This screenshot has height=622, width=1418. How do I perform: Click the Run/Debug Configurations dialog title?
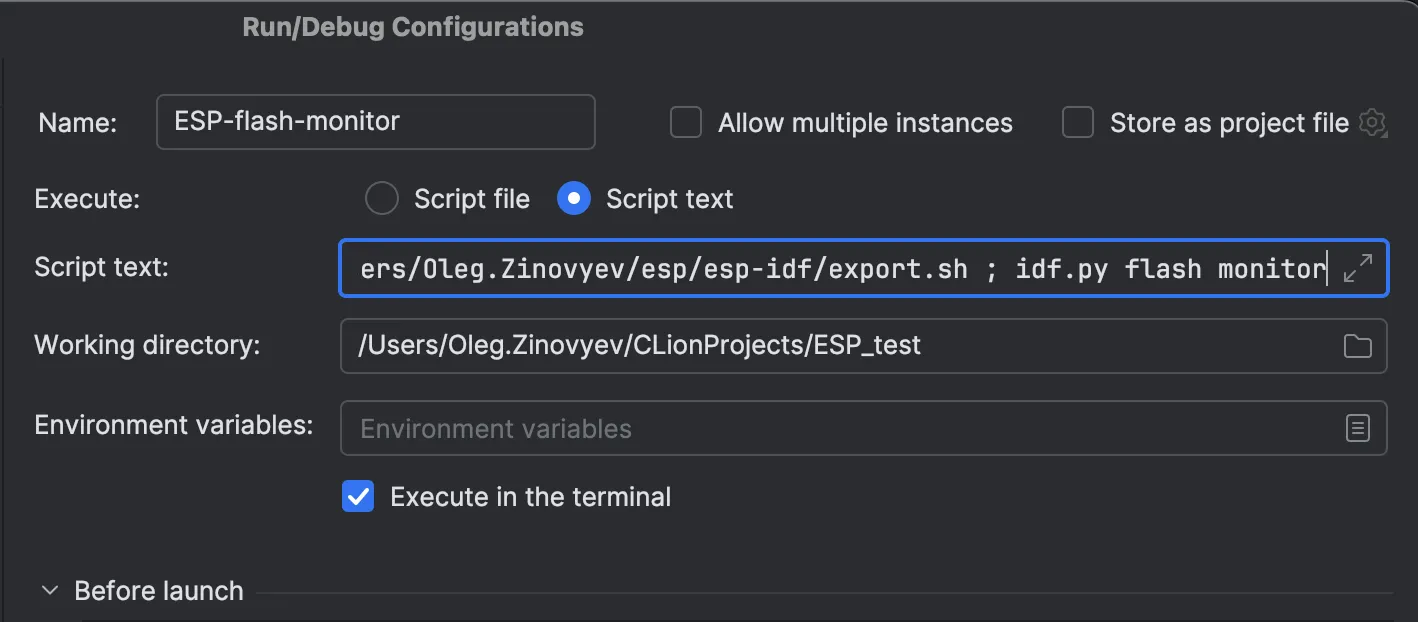click(x=413, y=27)
